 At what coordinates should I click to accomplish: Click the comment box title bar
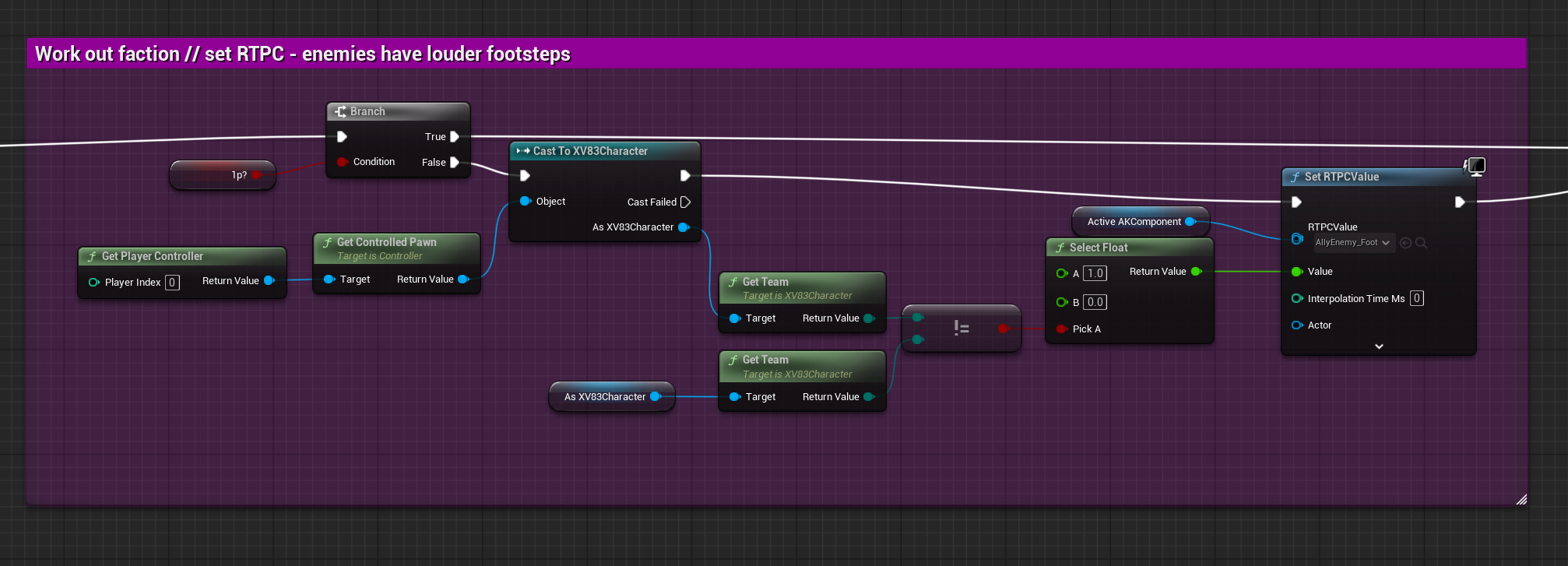pyautogui.click(x=776, y=54)
